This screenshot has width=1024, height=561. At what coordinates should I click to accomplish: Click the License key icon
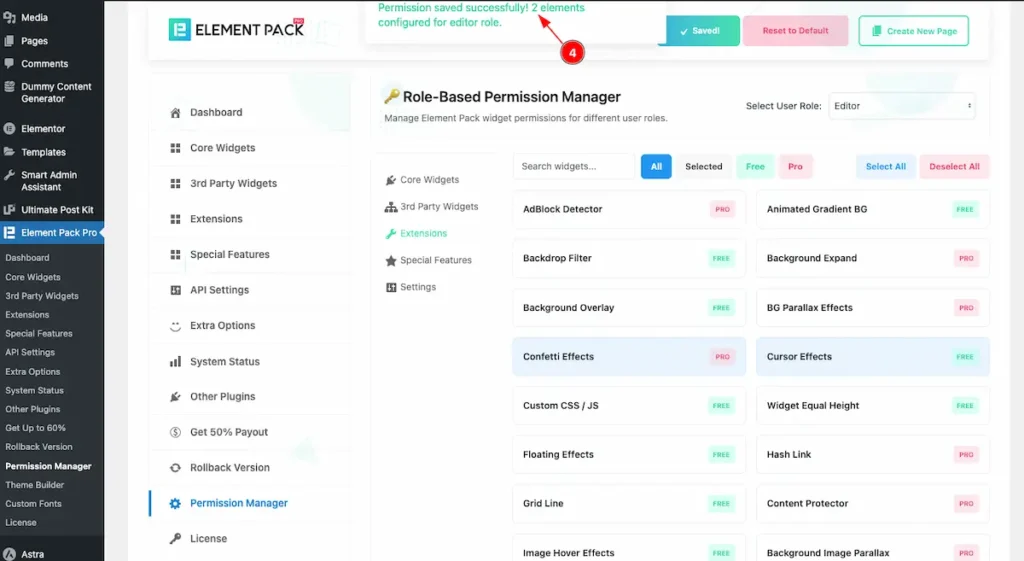pyautogui.click(x=175, y=539)
